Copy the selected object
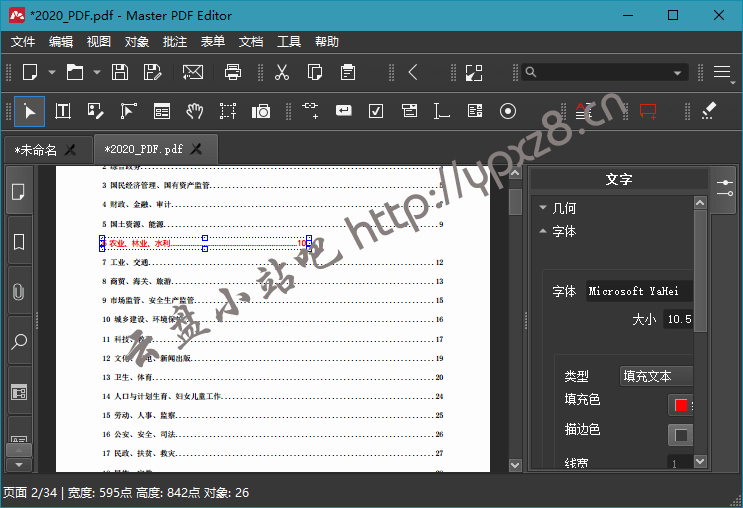The height and width of the screenshot is (508, 743). click(315, 73)
